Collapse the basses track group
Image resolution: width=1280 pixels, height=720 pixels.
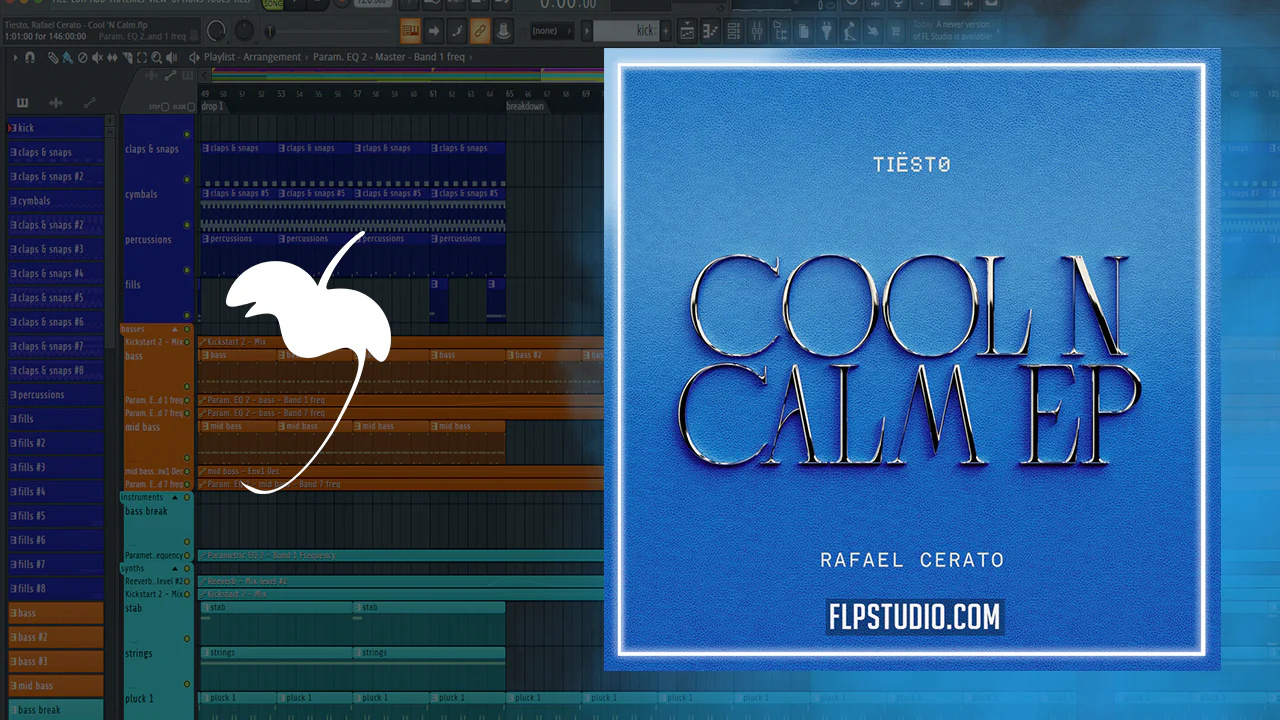[176, 329]
